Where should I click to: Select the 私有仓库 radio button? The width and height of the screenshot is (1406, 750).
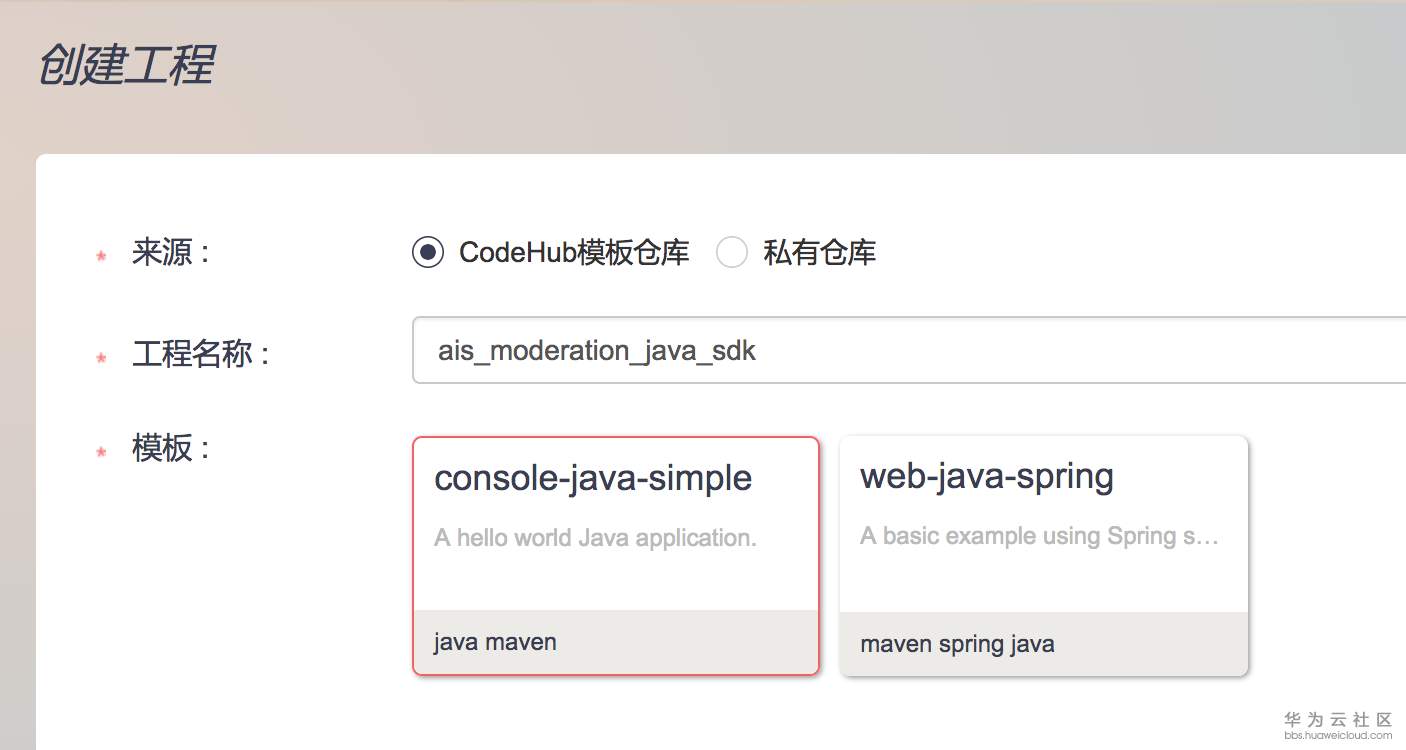point(732,253)
